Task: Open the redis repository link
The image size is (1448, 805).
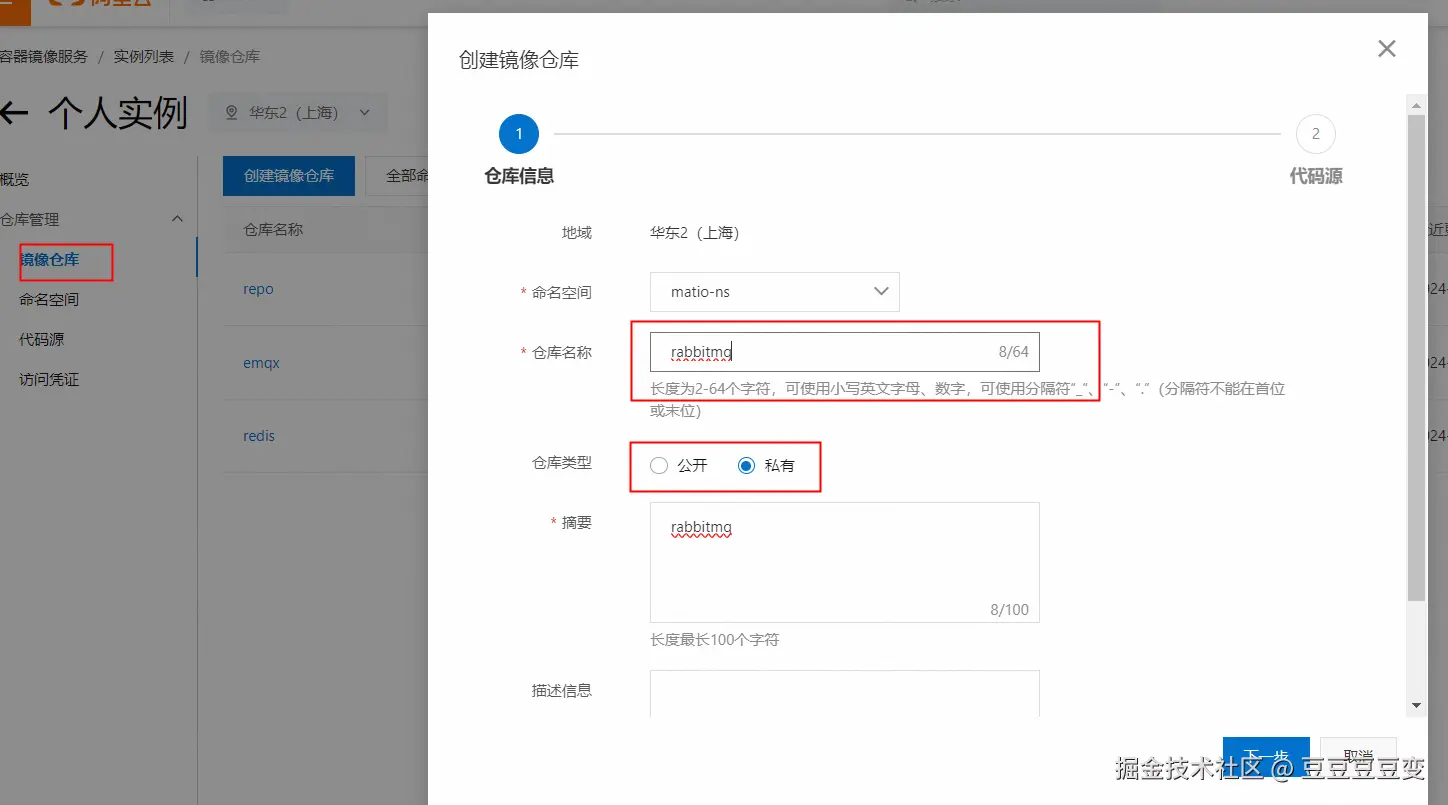Action: click(259, 436)
